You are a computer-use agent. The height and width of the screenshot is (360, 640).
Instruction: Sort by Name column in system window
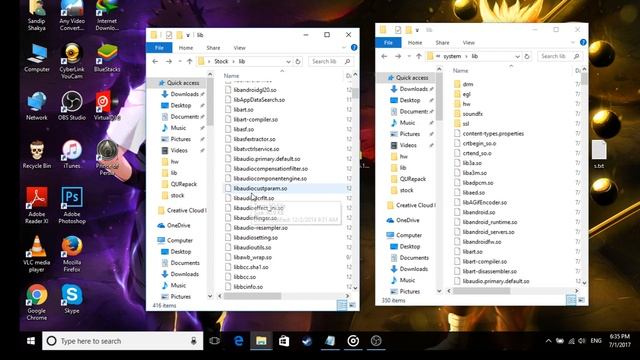point(460,70)
